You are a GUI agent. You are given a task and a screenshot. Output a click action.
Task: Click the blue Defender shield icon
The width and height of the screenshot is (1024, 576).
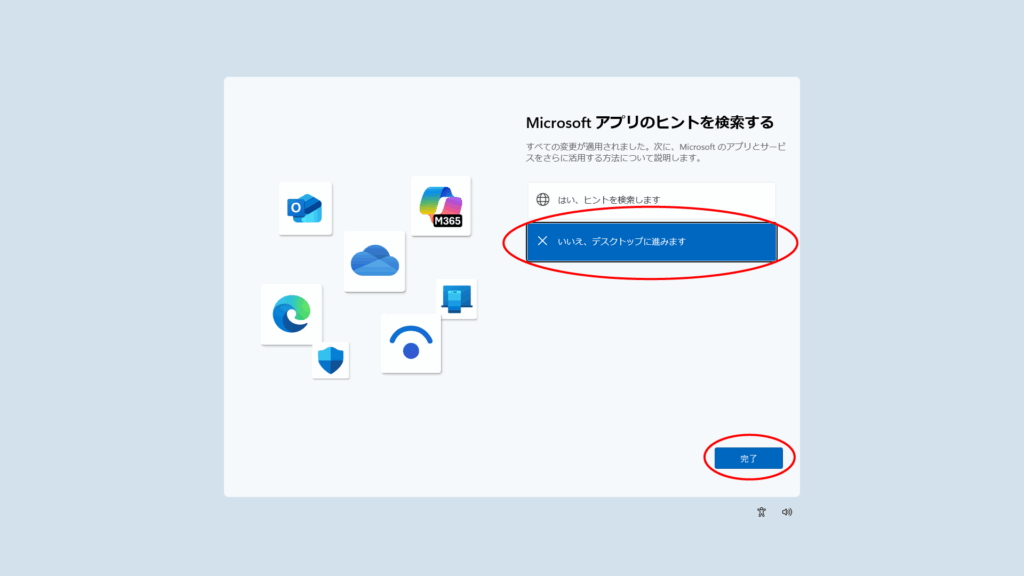click(330, 360)
